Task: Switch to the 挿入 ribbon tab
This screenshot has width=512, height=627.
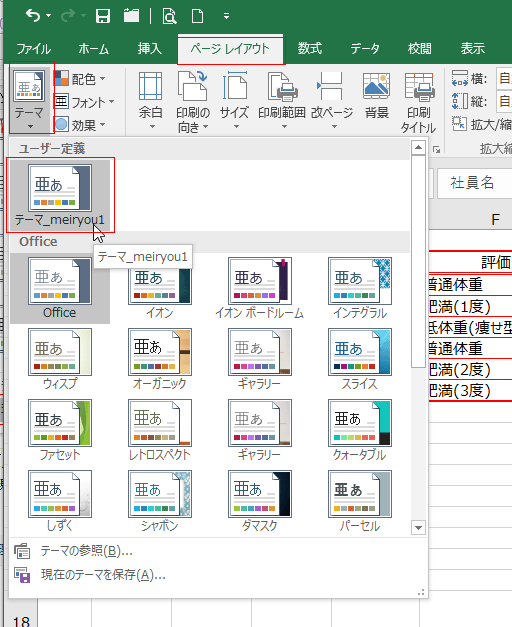Action: (150, 49)
